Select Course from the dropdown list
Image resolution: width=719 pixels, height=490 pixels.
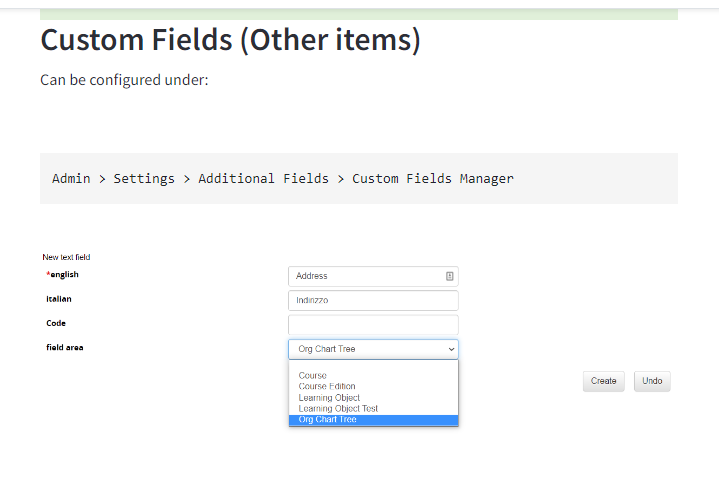313,376
